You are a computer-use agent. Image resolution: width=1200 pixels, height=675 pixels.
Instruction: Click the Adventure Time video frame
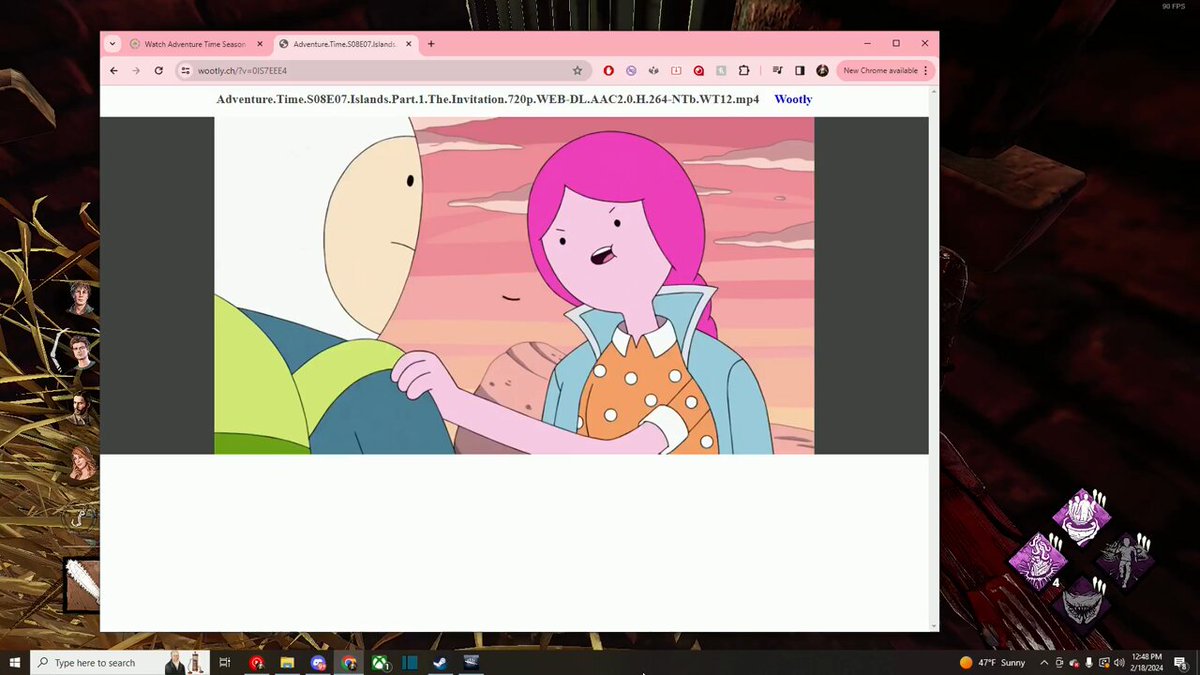pos(514,285)
